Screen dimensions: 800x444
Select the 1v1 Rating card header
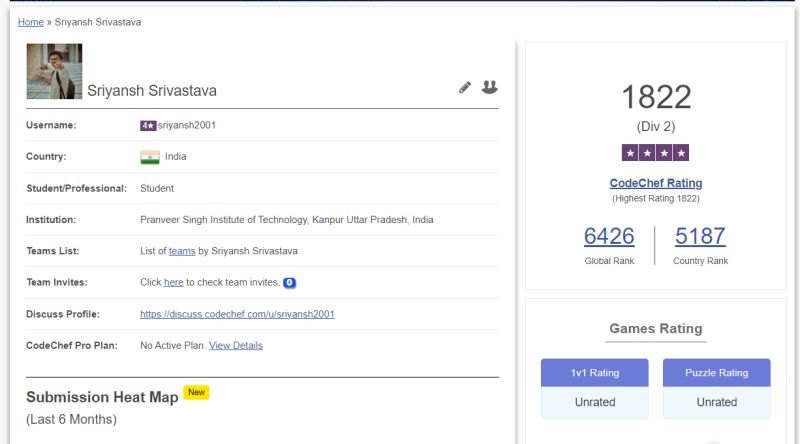595,373
